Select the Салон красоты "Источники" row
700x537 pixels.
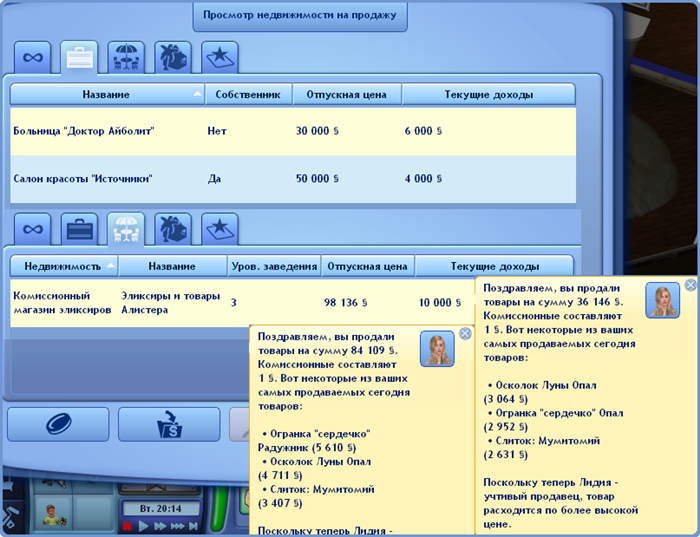click(293, 179)
